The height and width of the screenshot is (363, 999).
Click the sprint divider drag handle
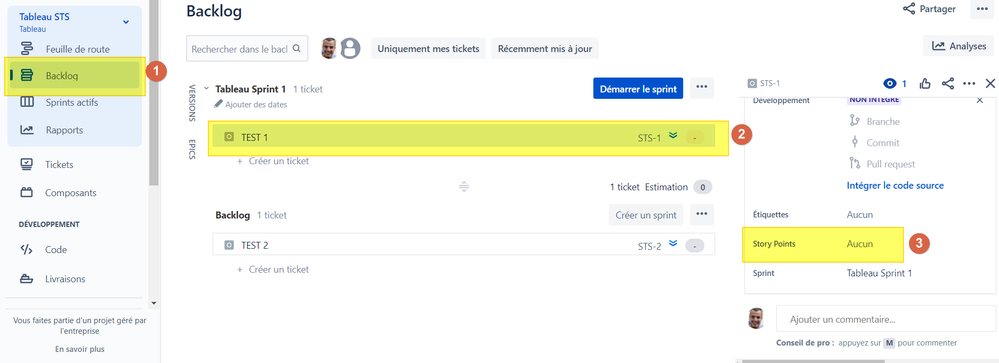pos(464,187)
